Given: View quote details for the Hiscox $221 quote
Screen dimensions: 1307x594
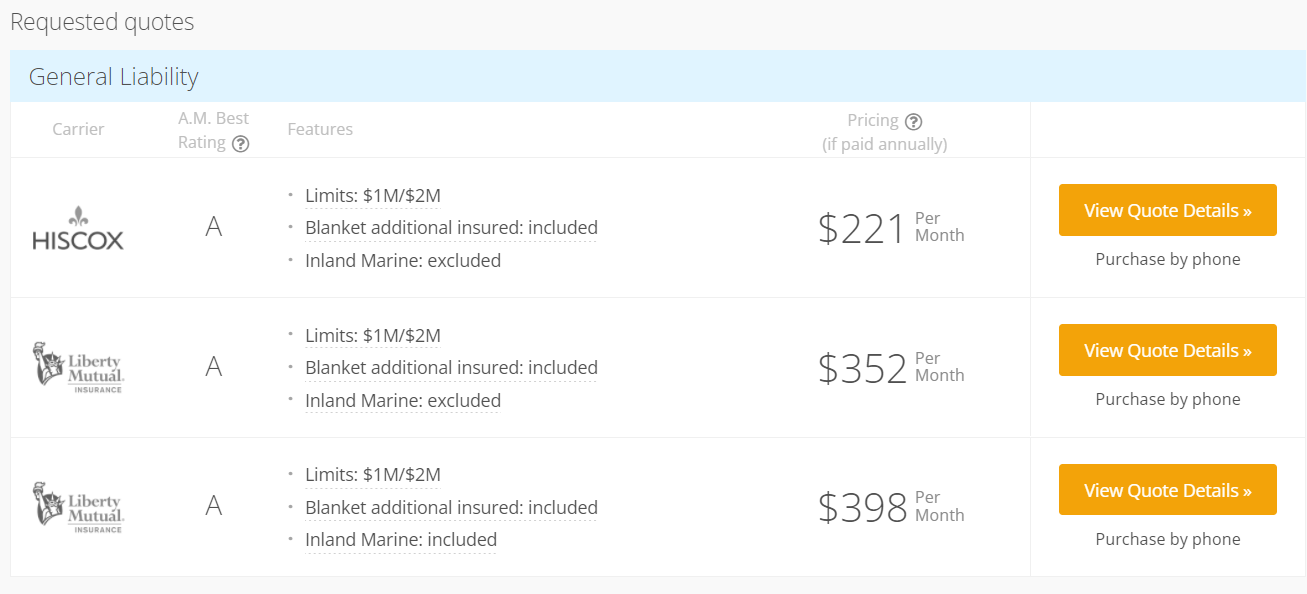Looking at the screenshot, I should (x=1167, y=210).
